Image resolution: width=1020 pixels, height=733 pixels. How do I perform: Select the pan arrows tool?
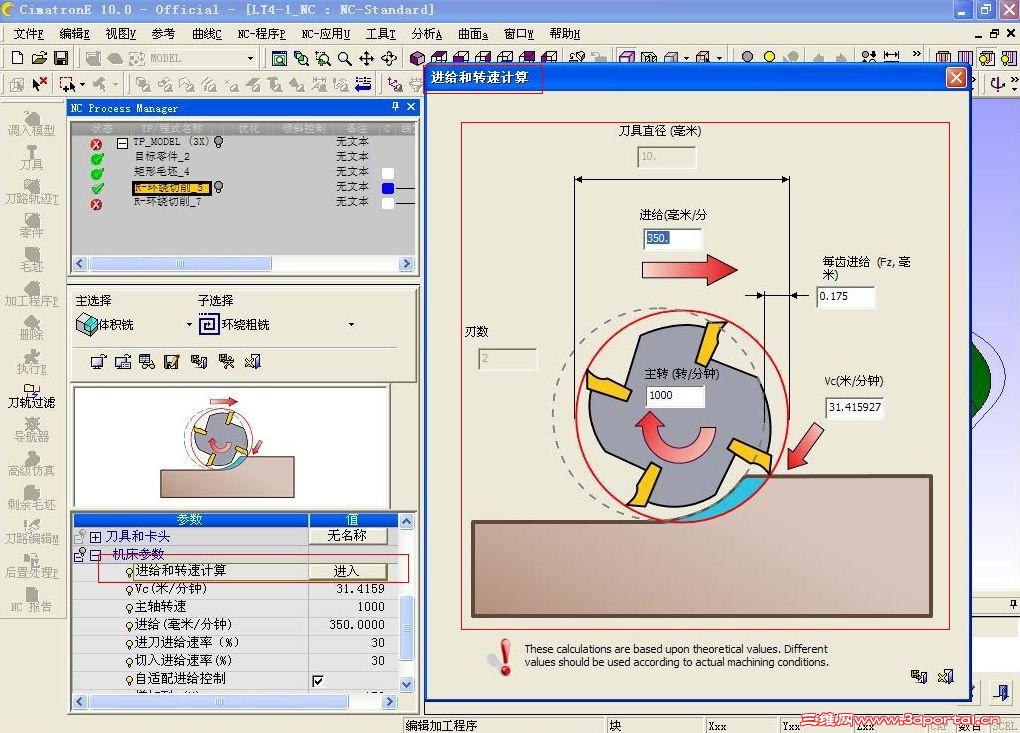(x=367, y=59)
